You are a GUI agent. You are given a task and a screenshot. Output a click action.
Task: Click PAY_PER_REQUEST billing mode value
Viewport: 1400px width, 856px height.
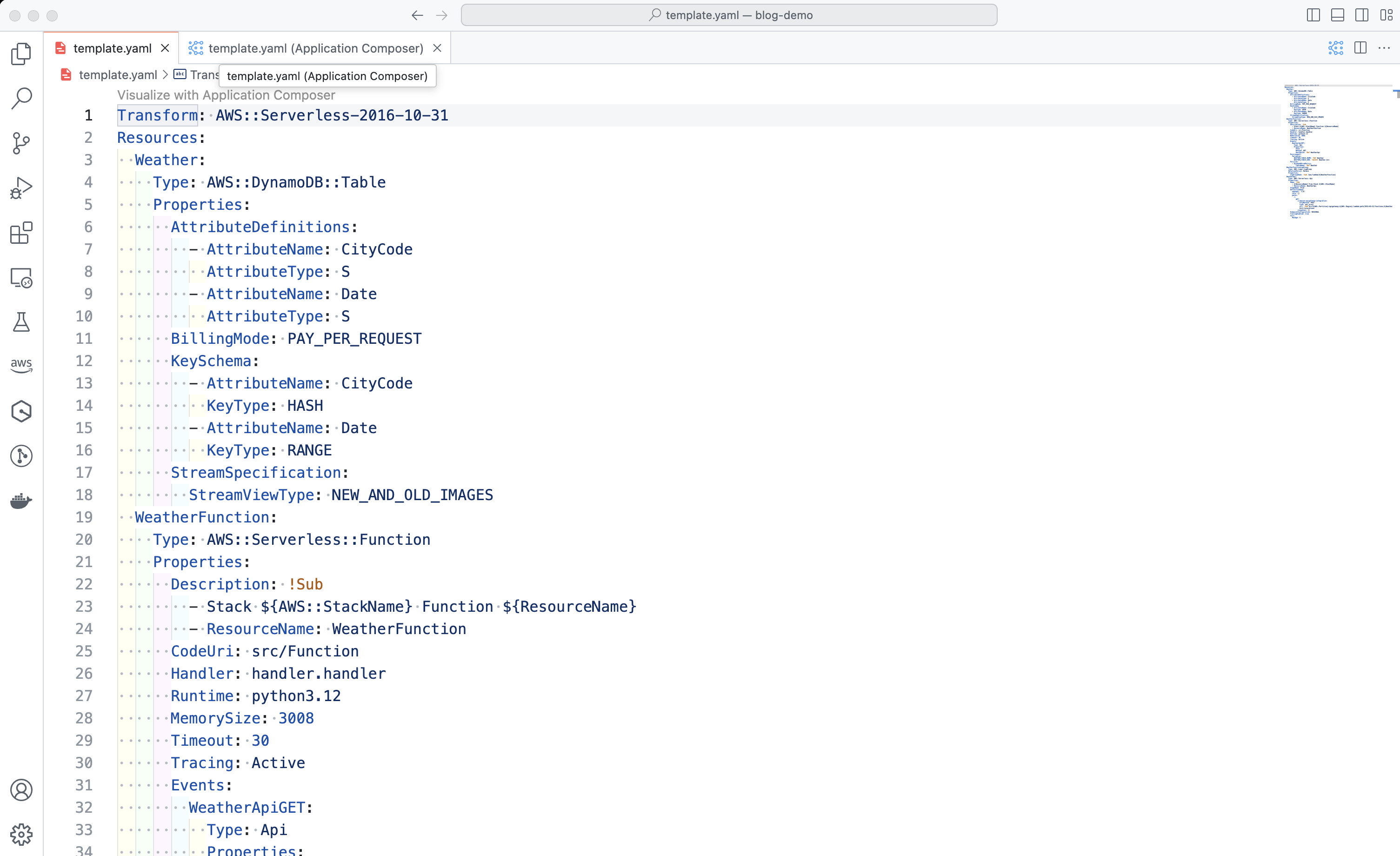coord(354,339)
